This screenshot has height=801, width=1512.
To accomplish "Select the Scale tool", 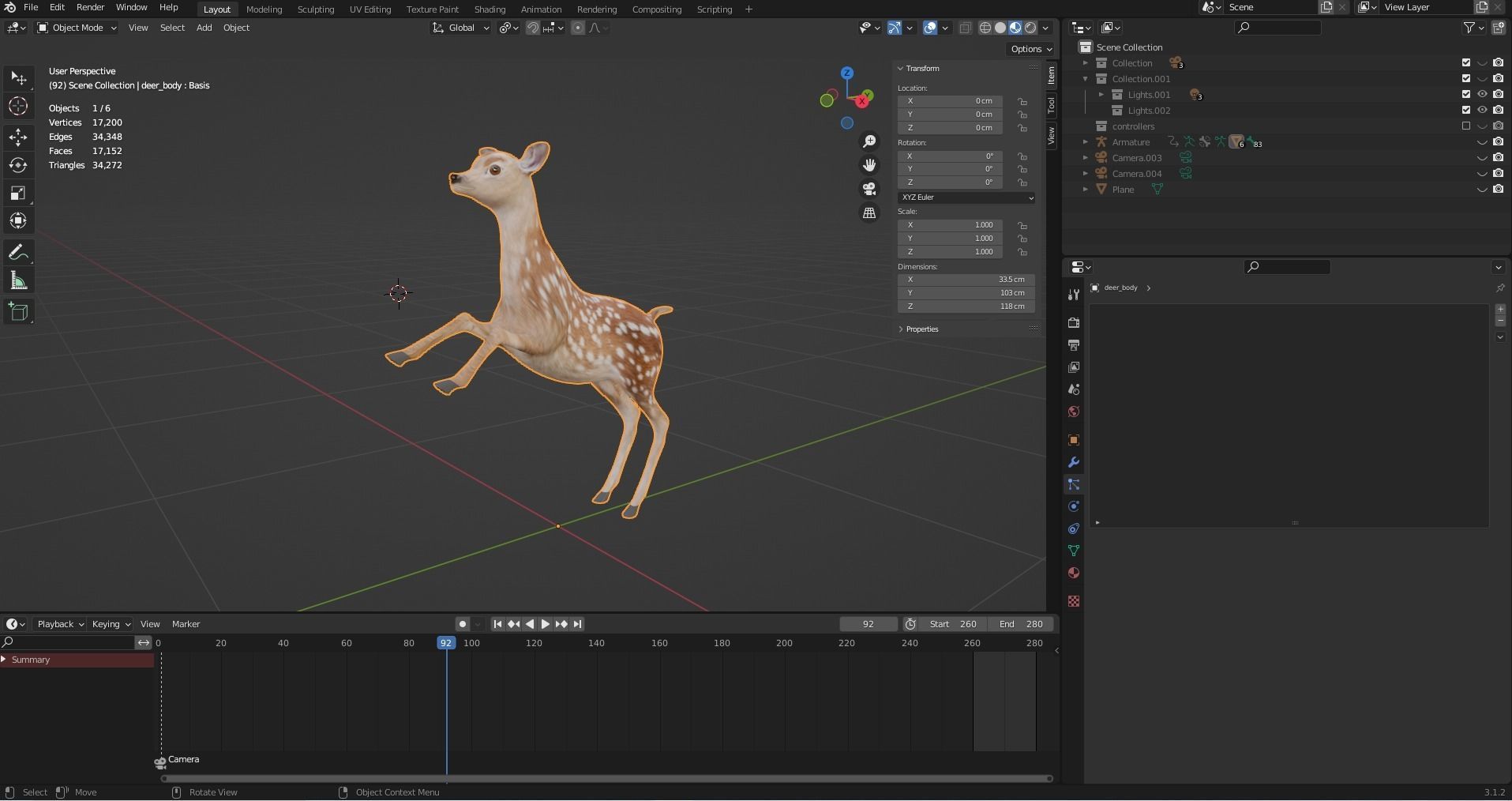I will coord(18,193).
